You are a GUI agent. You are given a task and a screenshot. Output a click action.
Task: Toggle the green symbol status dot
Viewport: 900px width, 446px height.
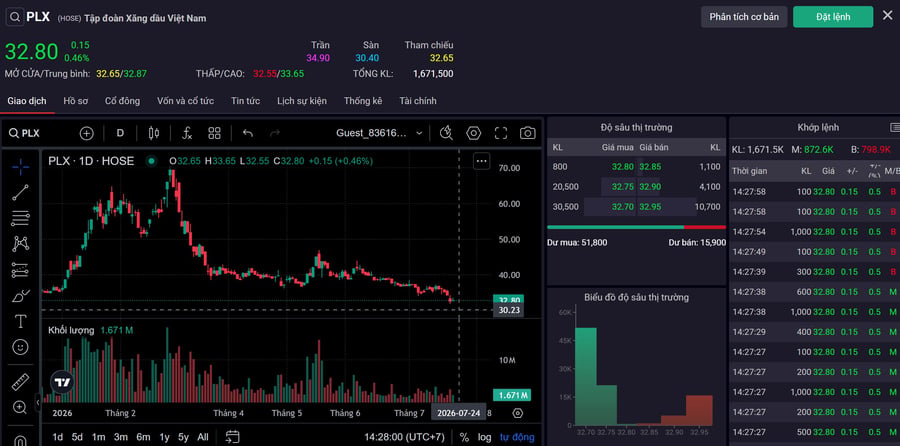151,161
